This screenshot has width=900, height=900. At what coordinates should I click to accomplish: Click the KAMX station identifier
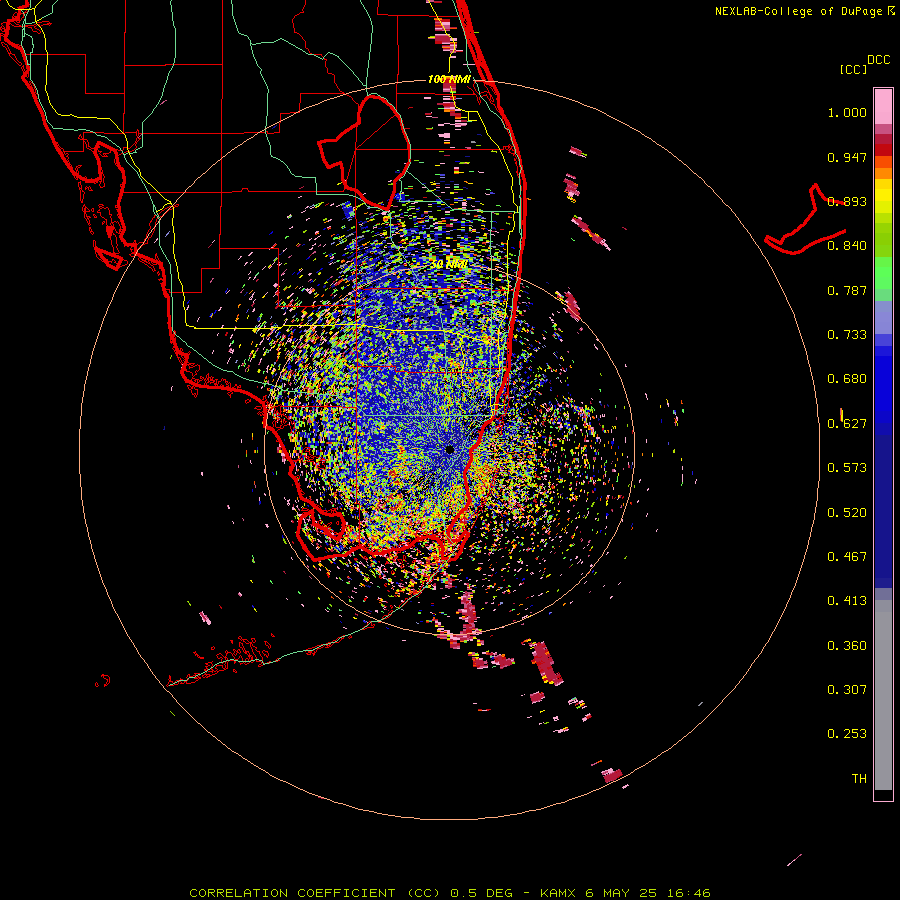pos(558,893)
